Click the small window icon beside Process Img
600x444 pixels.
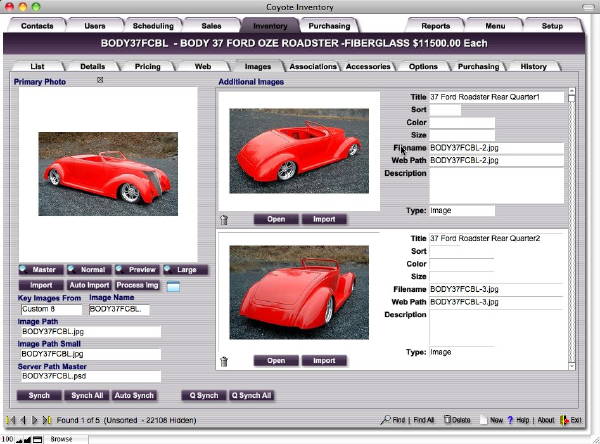click(172, 287)
